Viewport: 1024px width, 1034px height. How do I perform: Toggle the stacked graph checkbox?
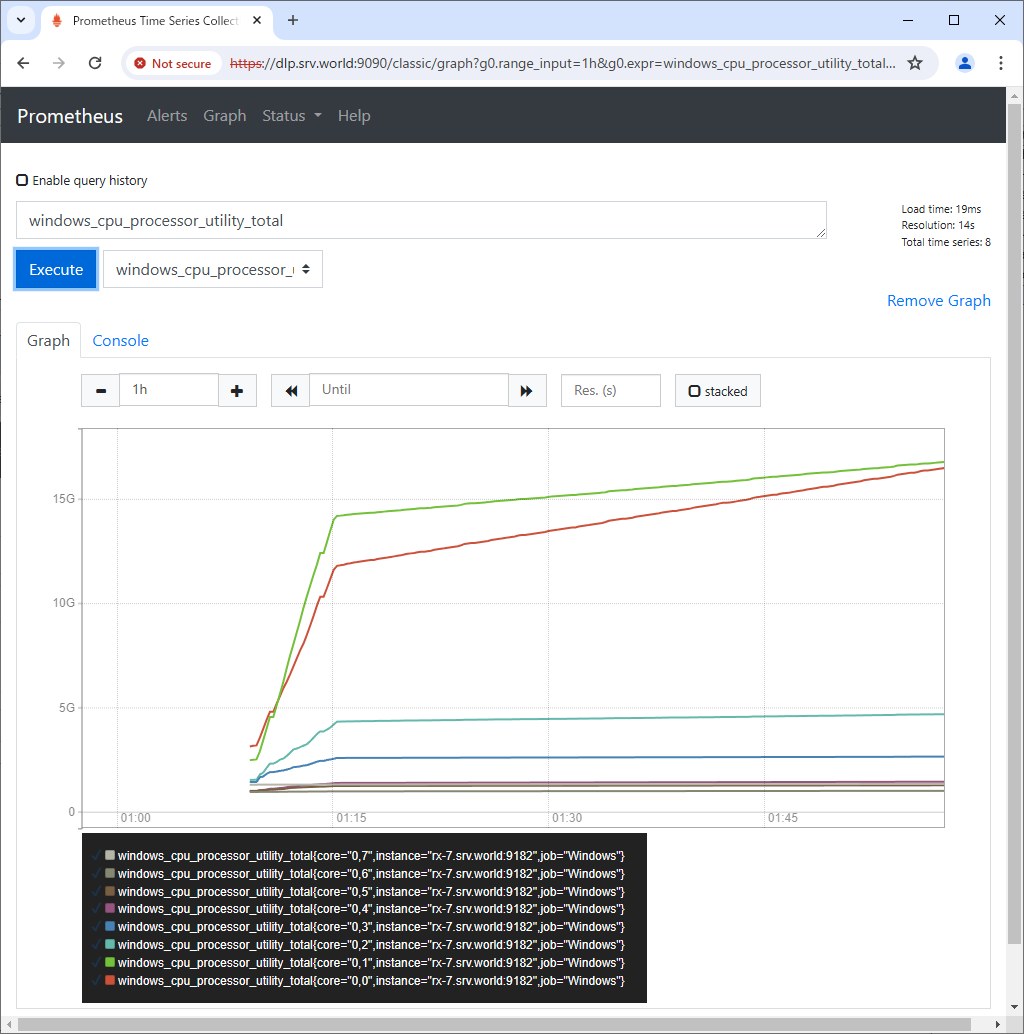tap(694, 391)
